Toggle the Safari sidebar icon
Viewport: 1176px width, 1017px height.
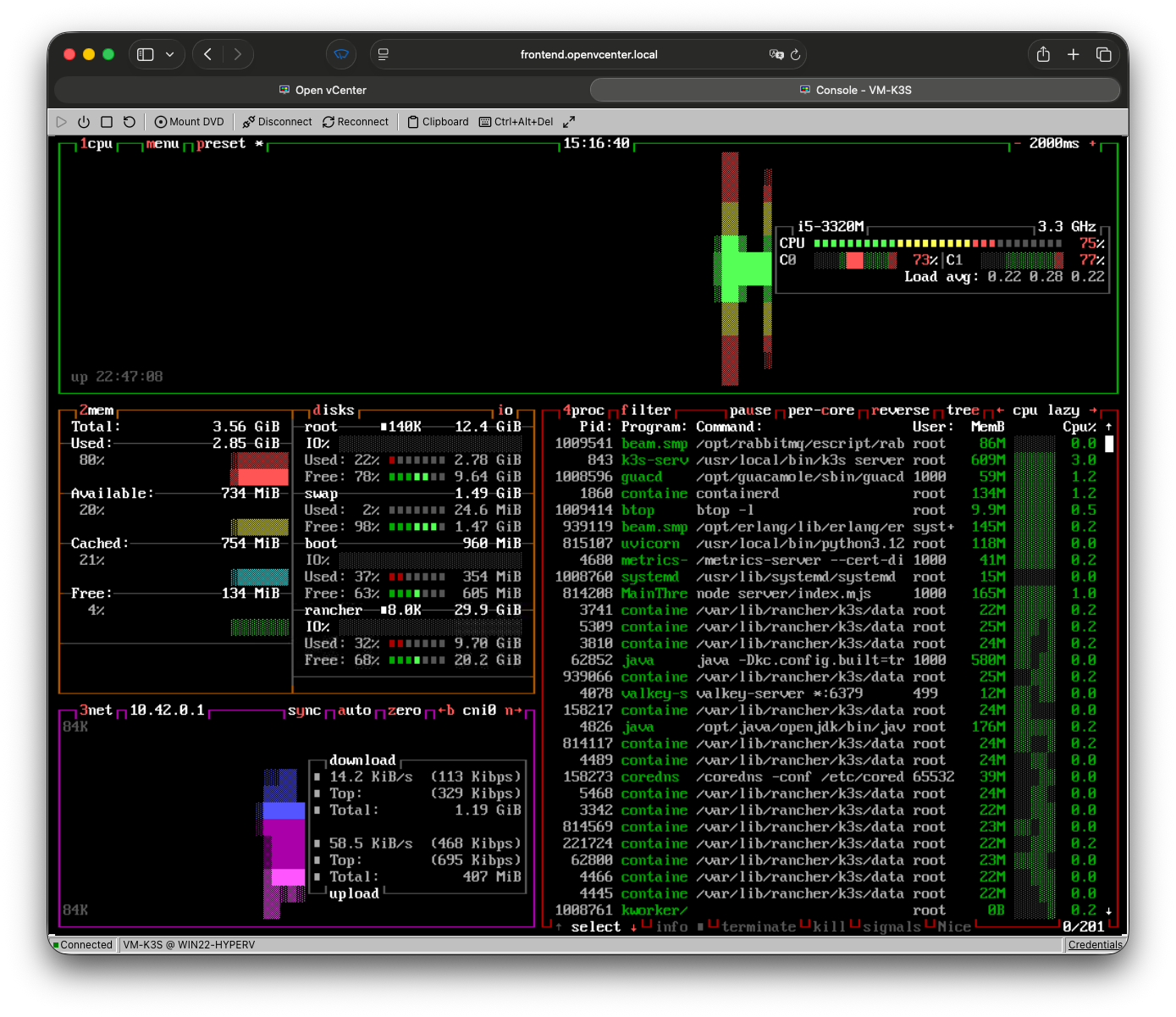[x=146, y=54]
